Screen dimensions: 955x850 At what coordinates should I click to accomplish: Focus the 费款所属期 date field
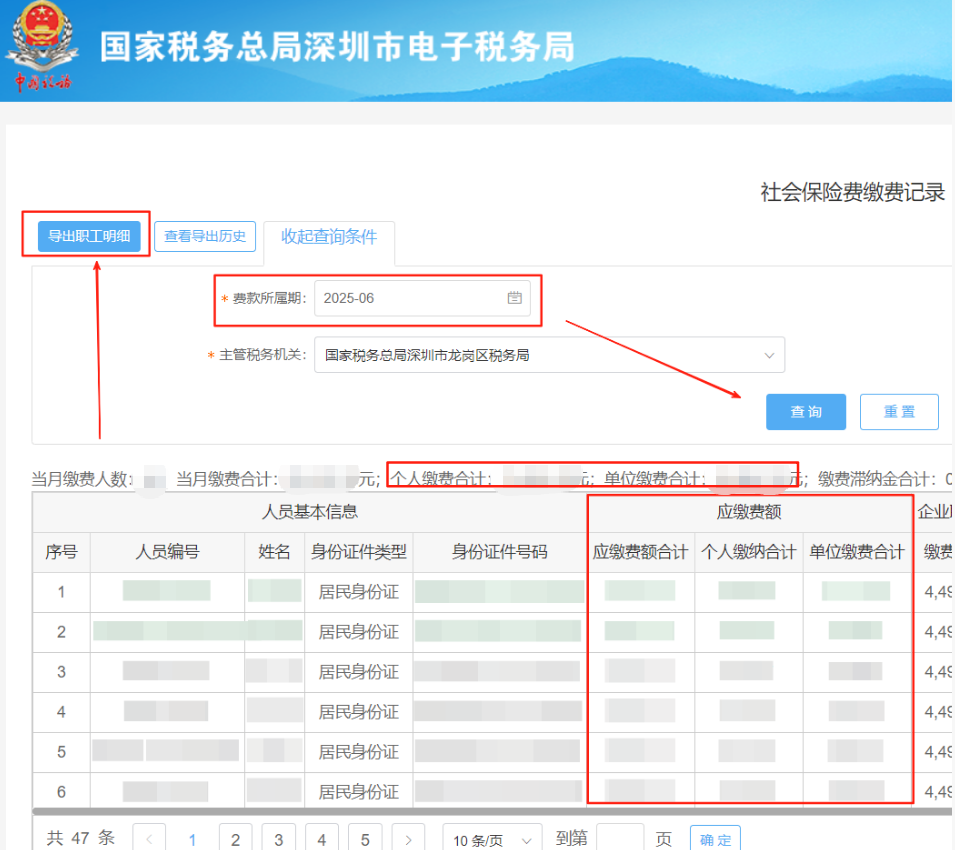422,298
